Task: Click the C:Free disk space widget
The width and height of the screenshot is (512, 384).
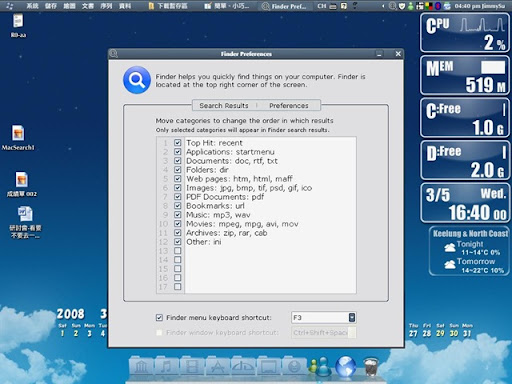Action: coord(465,118)
